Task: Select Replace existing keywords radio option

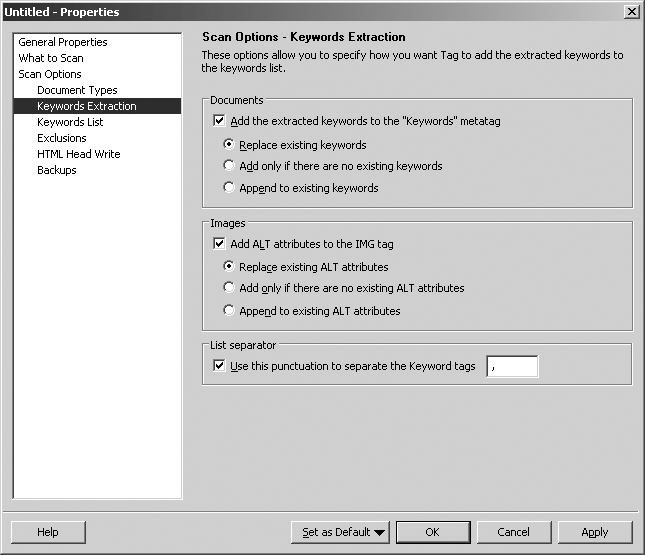Action: tap(230, 145)
